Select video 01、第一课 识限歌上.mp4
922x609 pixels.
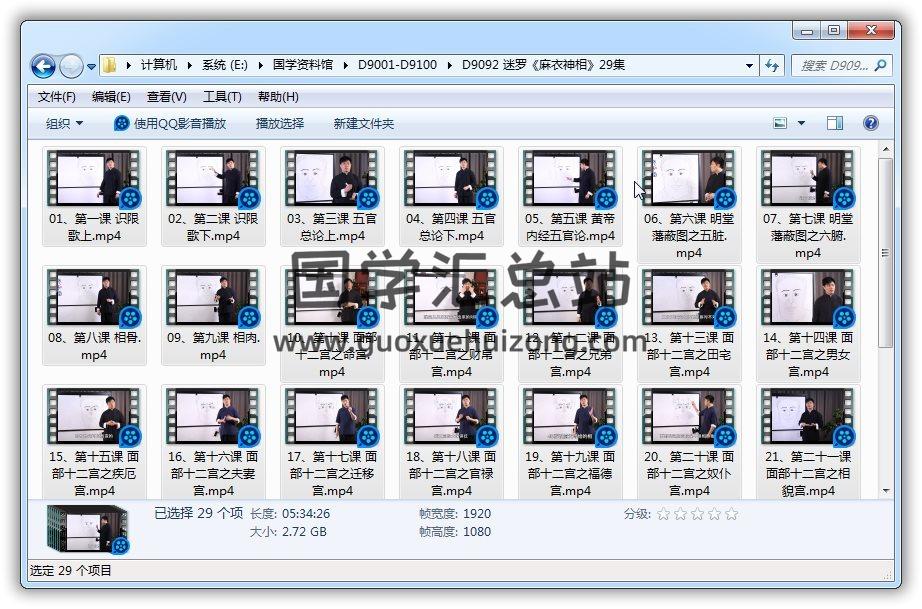click(94, 196)
